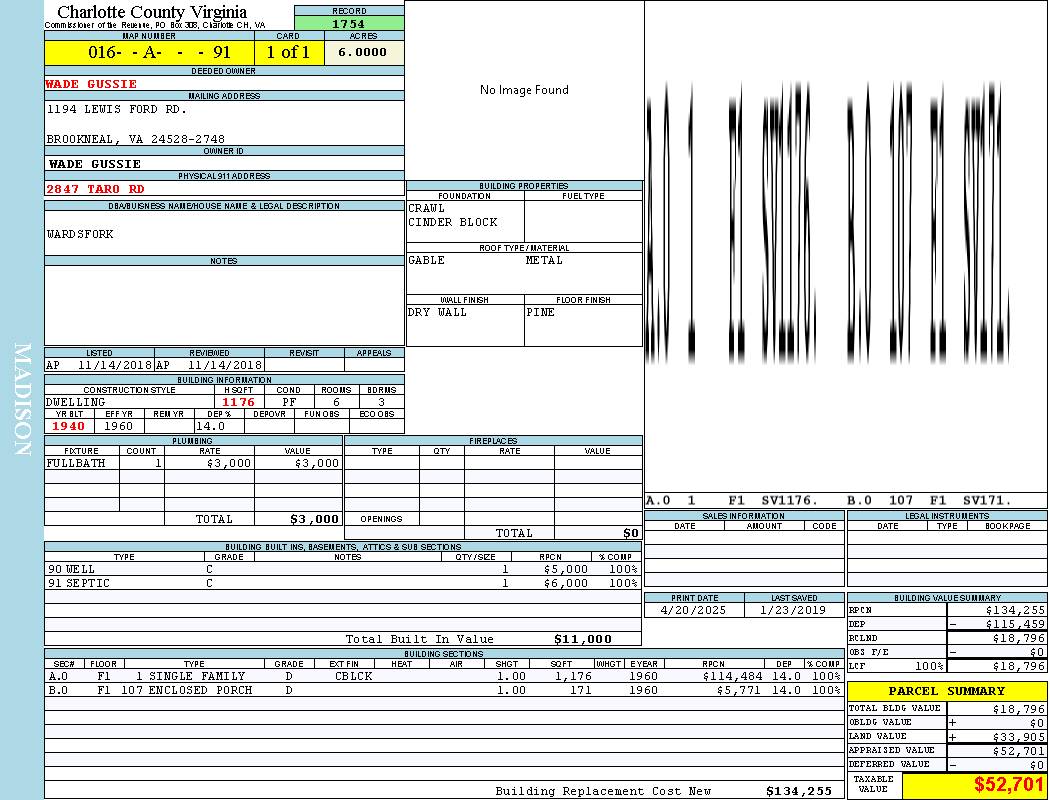Click the No Image Found placeholder
Viewport: 1050px width, 800px height.
pyautogui.click(x=524, y=90)
